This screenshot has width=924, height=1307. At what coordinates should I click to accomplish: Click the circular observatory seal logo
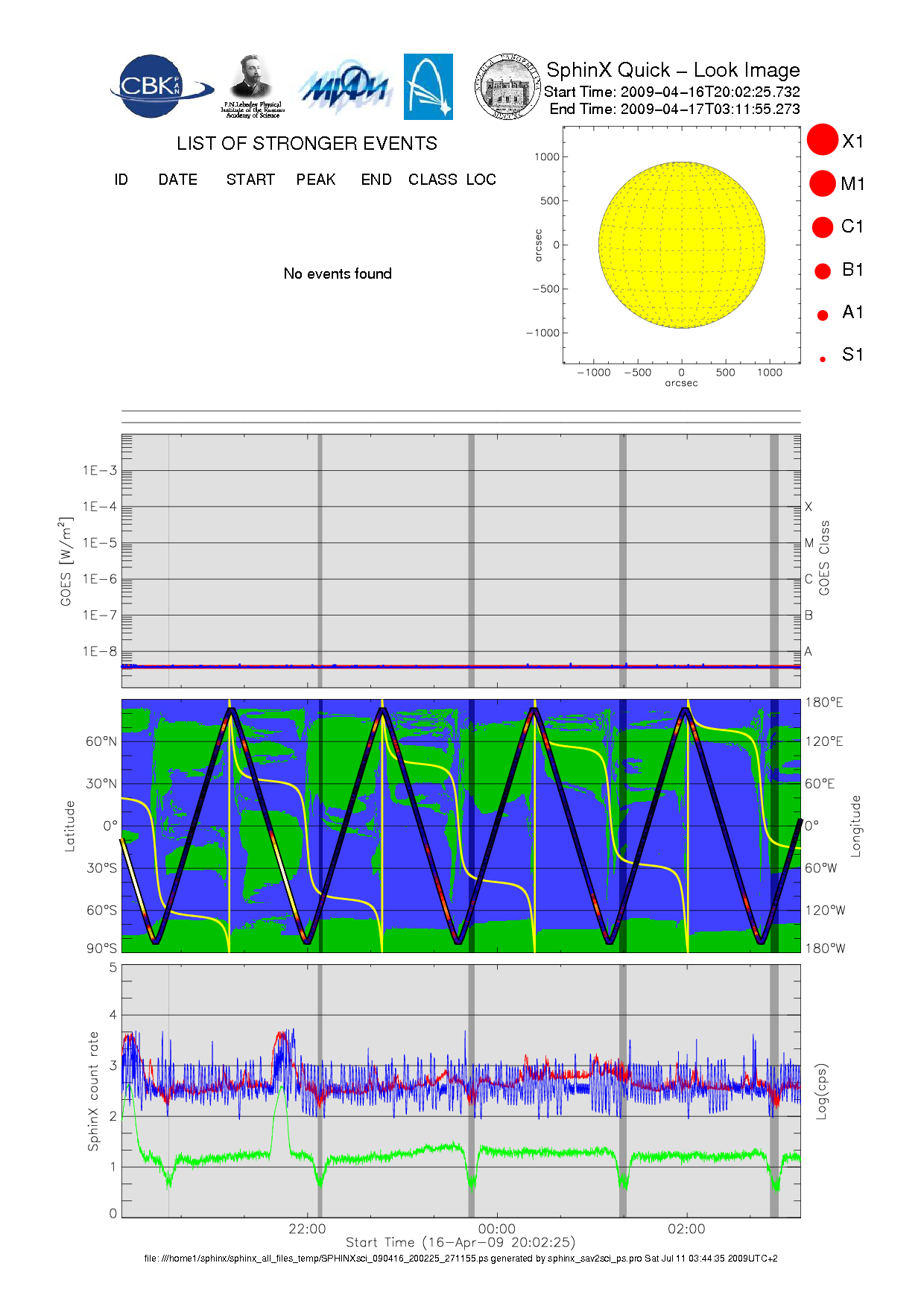point(507,87)
